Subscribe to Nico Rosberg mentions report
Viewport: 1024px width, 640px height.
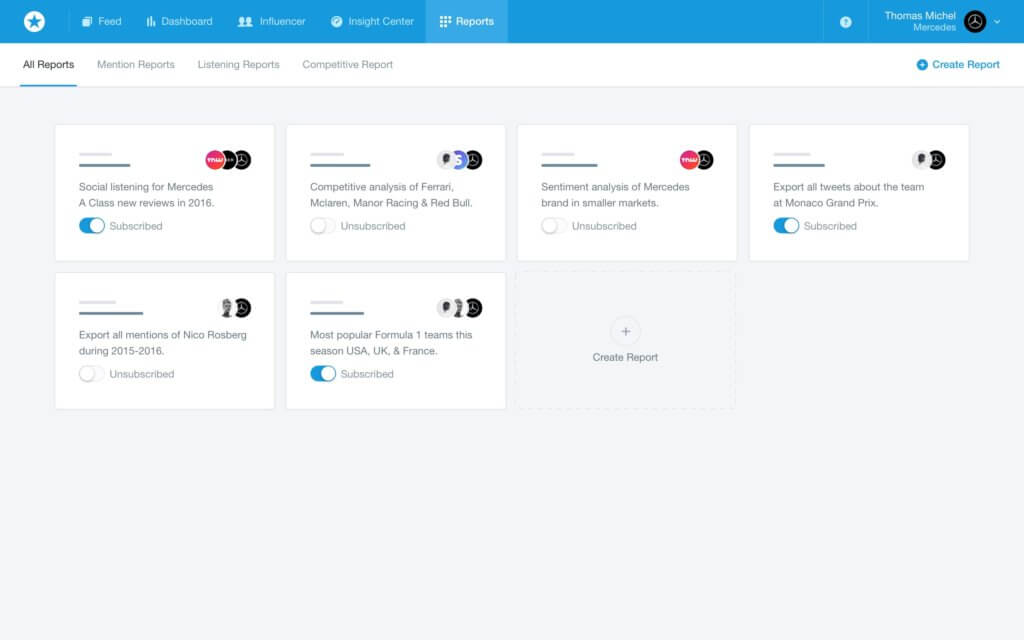(x=91, y=374)
